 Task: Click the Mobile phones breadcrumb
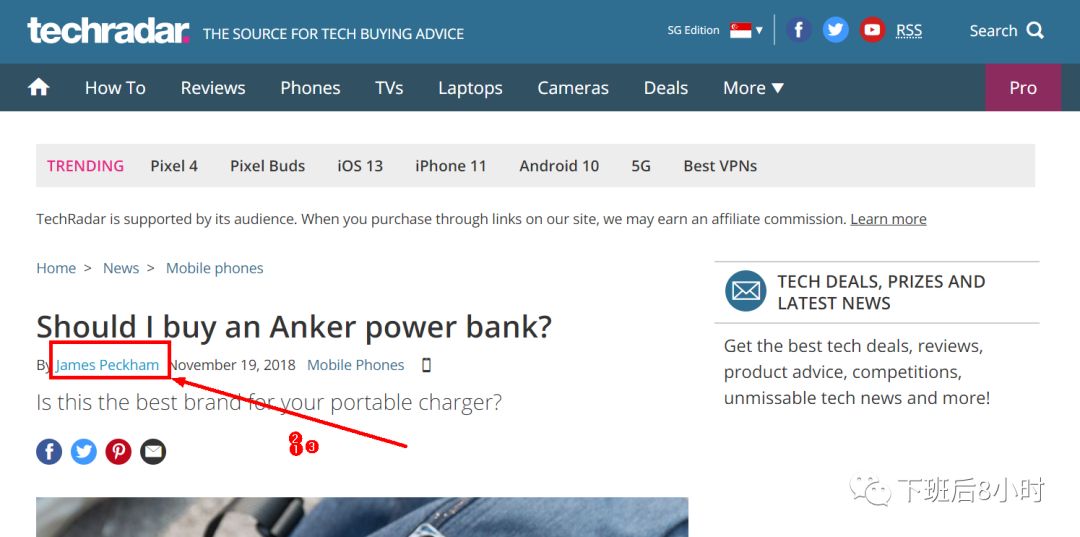coord(214,268)
